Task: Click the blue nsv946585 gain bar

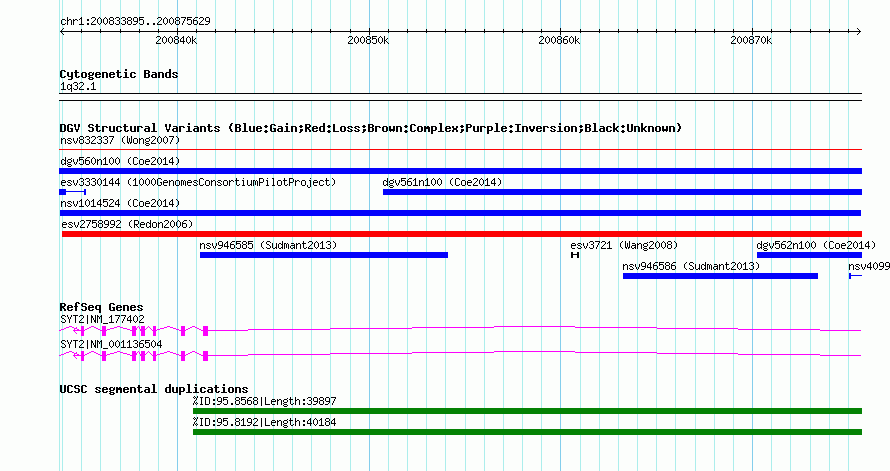Action: [x=324, y=255]
